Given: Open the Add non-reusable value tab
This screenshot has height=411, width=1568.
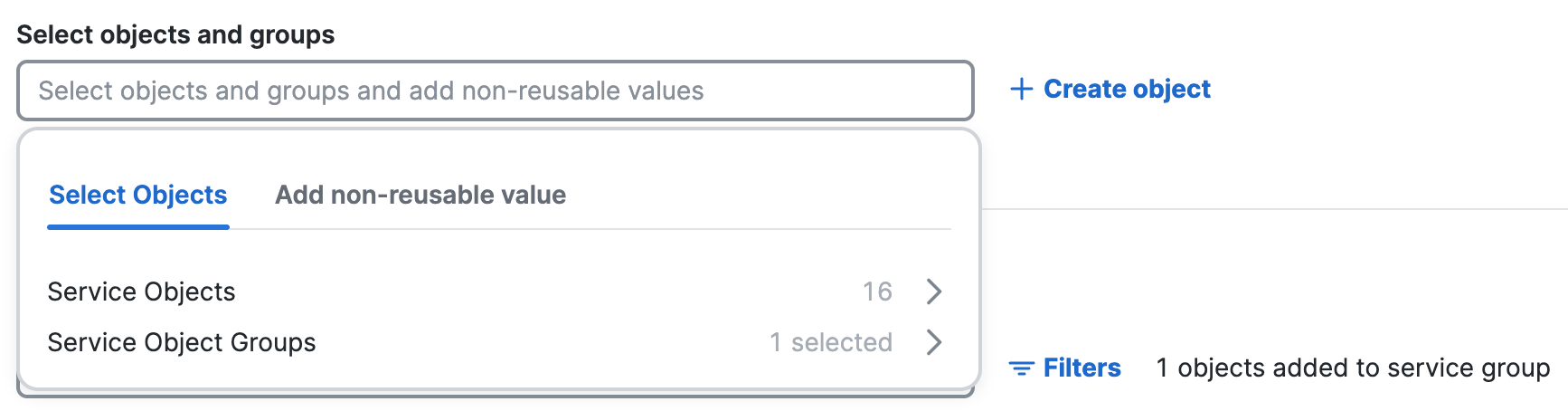Looking at the screenshot, I should tap(420, 195).
